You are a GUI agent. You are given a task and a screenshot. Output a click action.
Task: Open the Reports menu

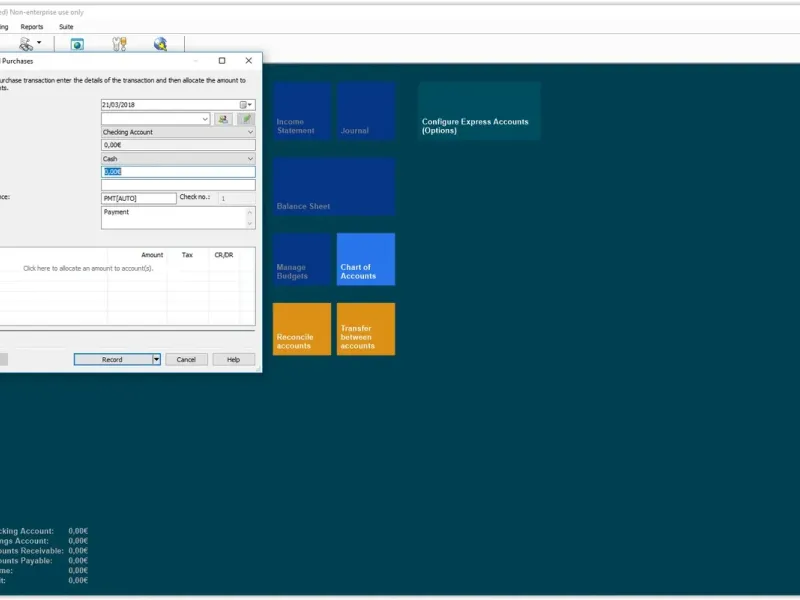click(x=32, y=27)
